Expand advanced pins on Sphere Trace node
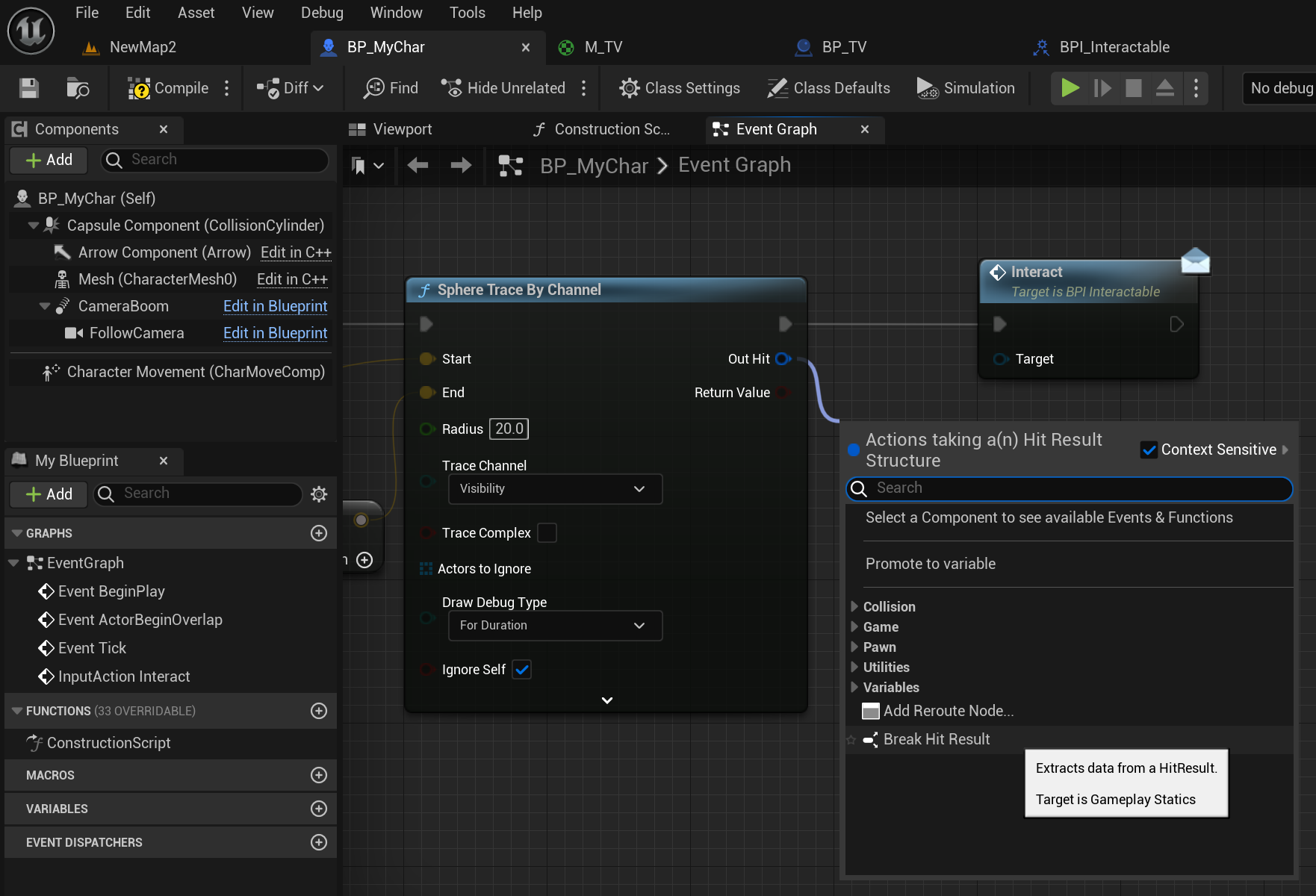The image size is (1316, 896). [x=607, y=700]
